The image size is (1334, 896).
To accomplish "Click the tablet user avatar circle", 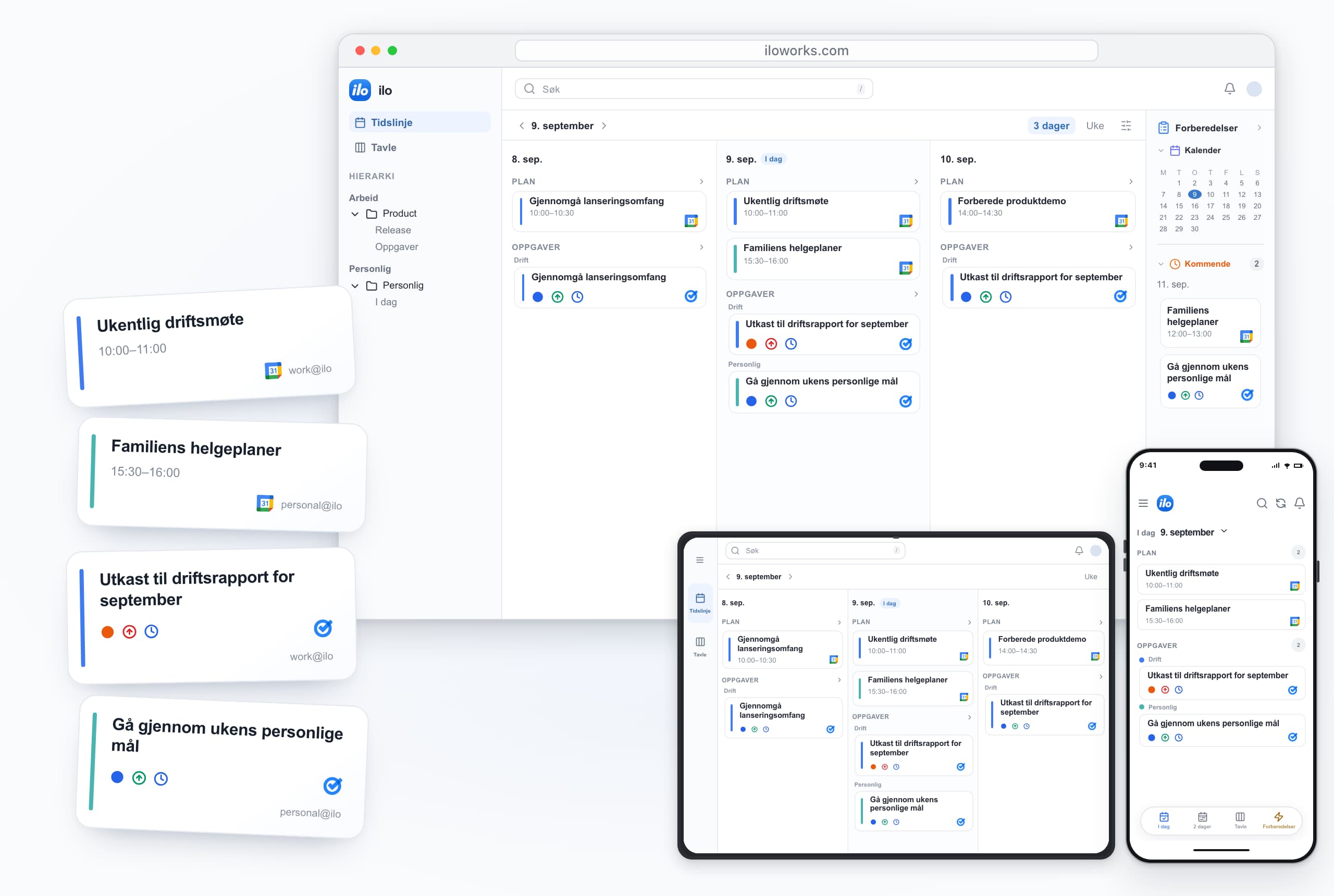I will tap(1096, 550).
